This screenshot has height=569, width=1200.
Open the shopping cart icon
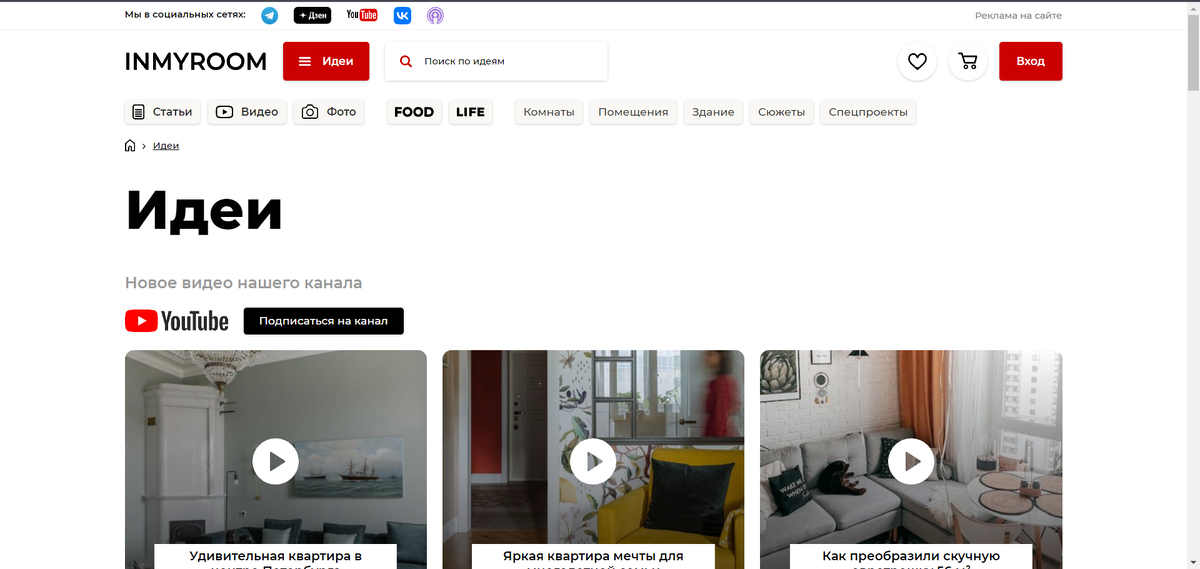[968, 61]
